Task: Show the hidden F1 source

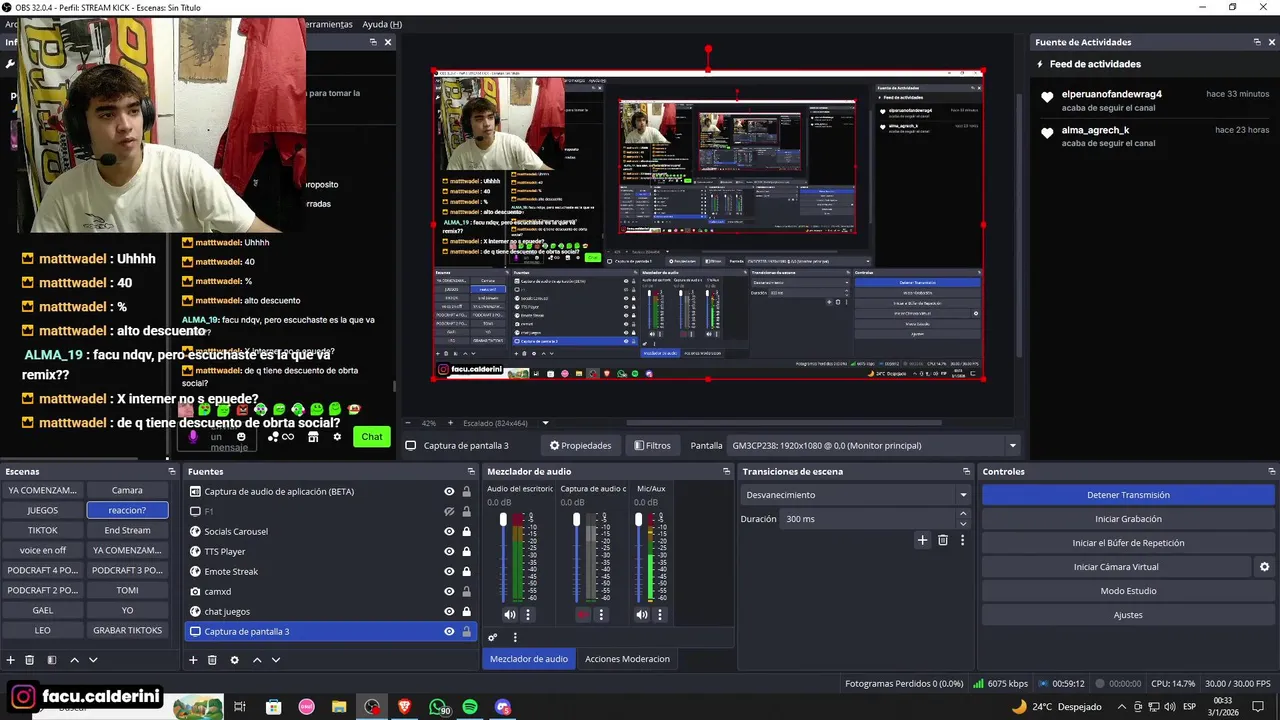Action: 449,511
